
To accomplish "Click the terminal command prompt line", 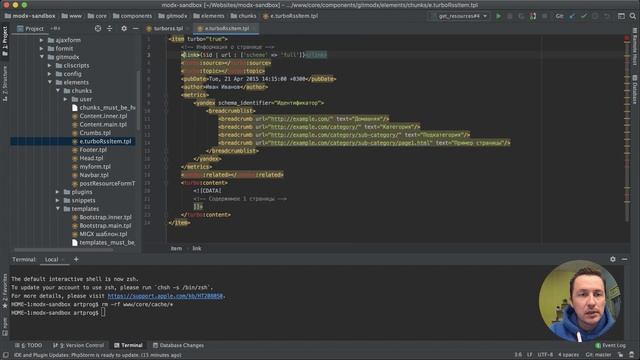I will [58, 313].
